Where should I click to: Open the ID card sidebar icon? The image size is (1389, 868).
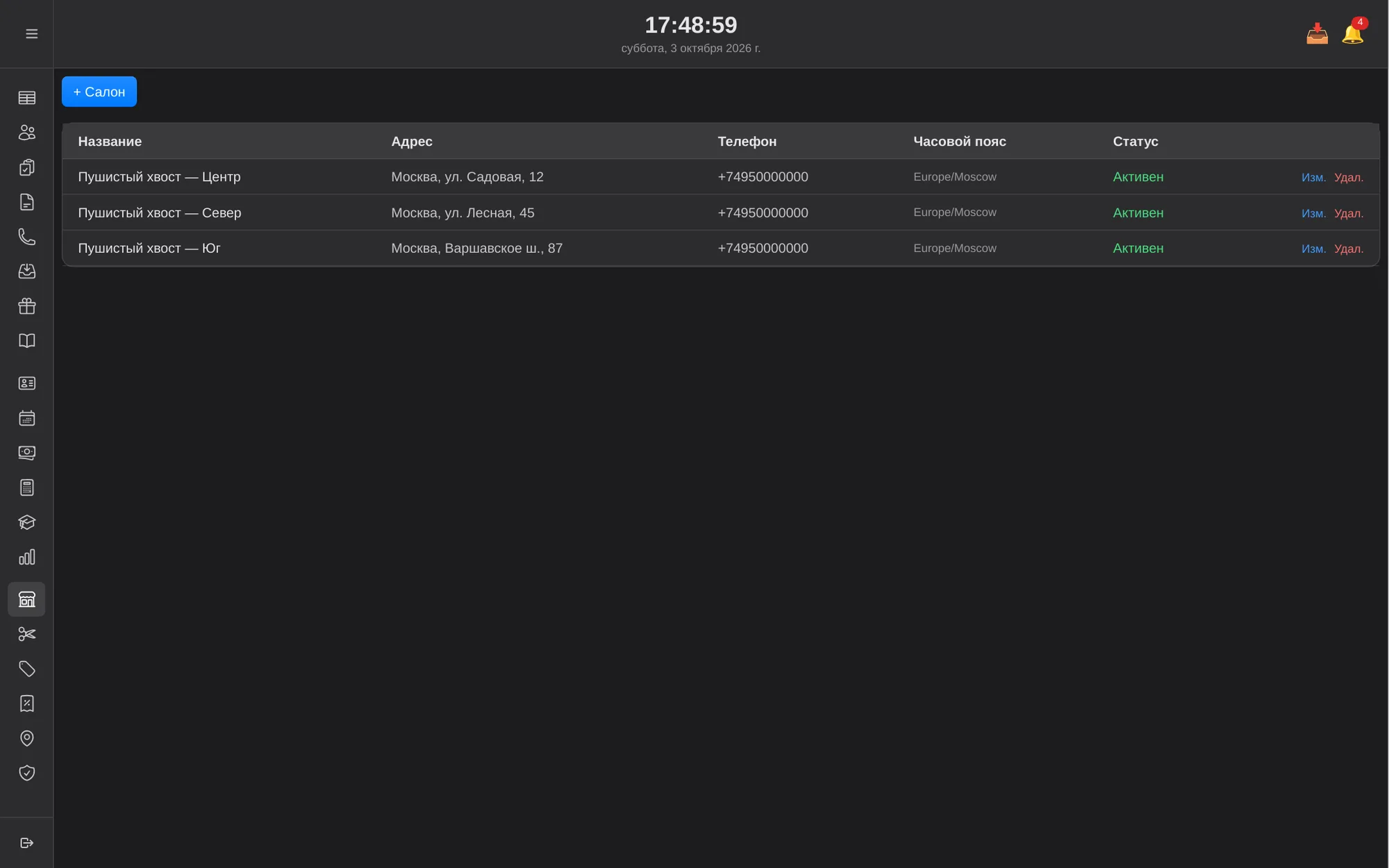pyautogui.click(x=26, y=383)
